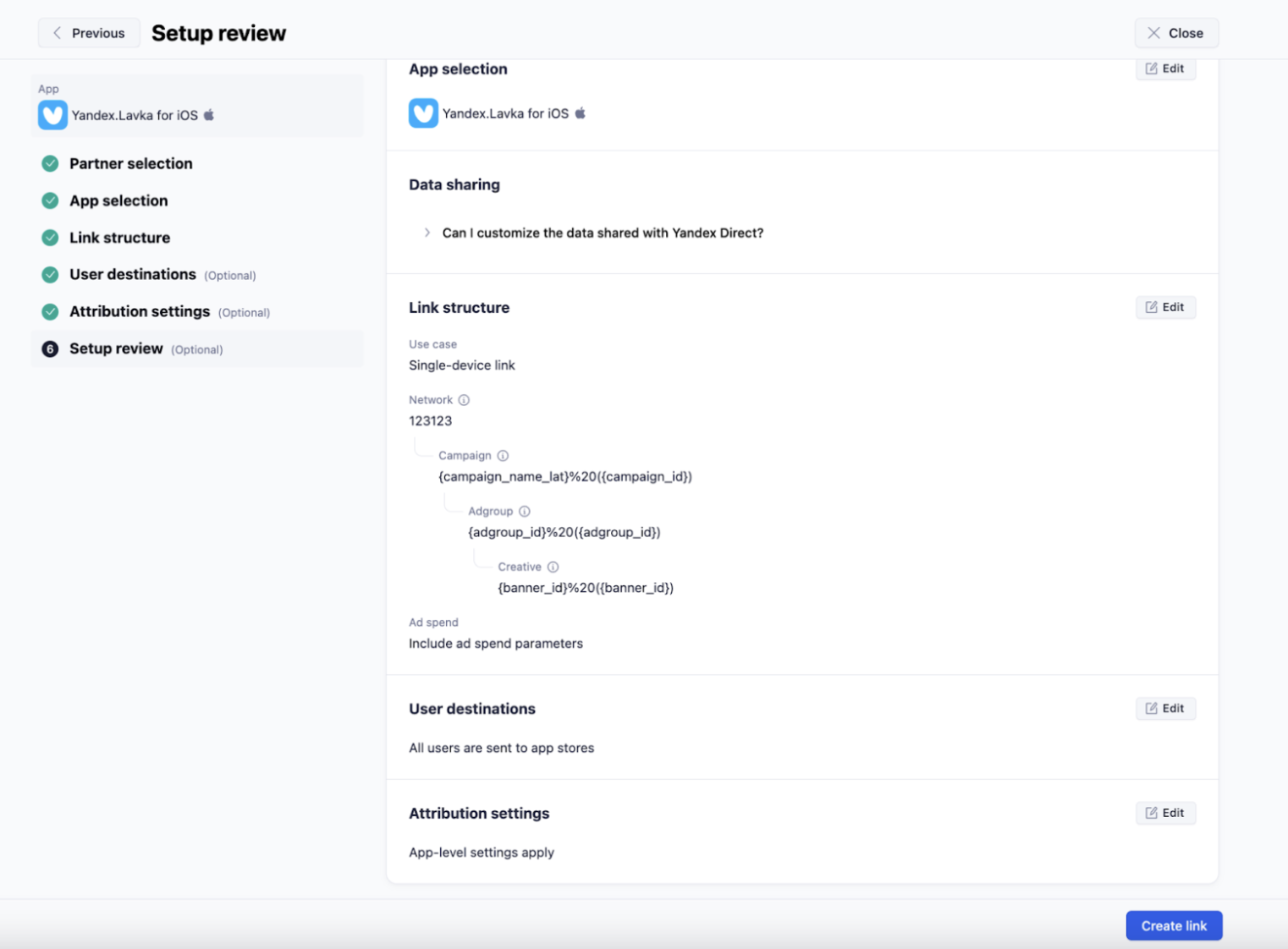
Task: Close the setup review wizard
Action: tap(1175, 33)
